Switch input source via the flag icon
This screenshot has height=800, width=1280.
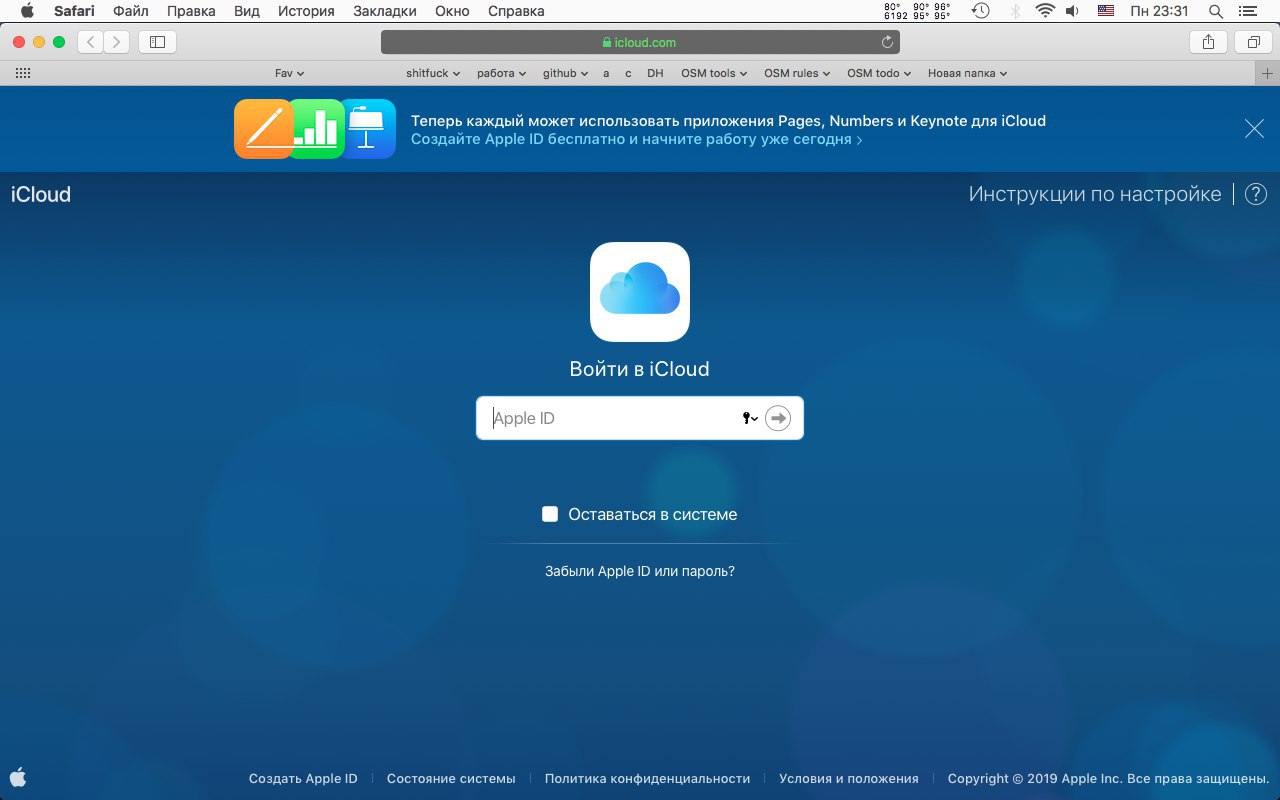click(x=1105, y=11)
